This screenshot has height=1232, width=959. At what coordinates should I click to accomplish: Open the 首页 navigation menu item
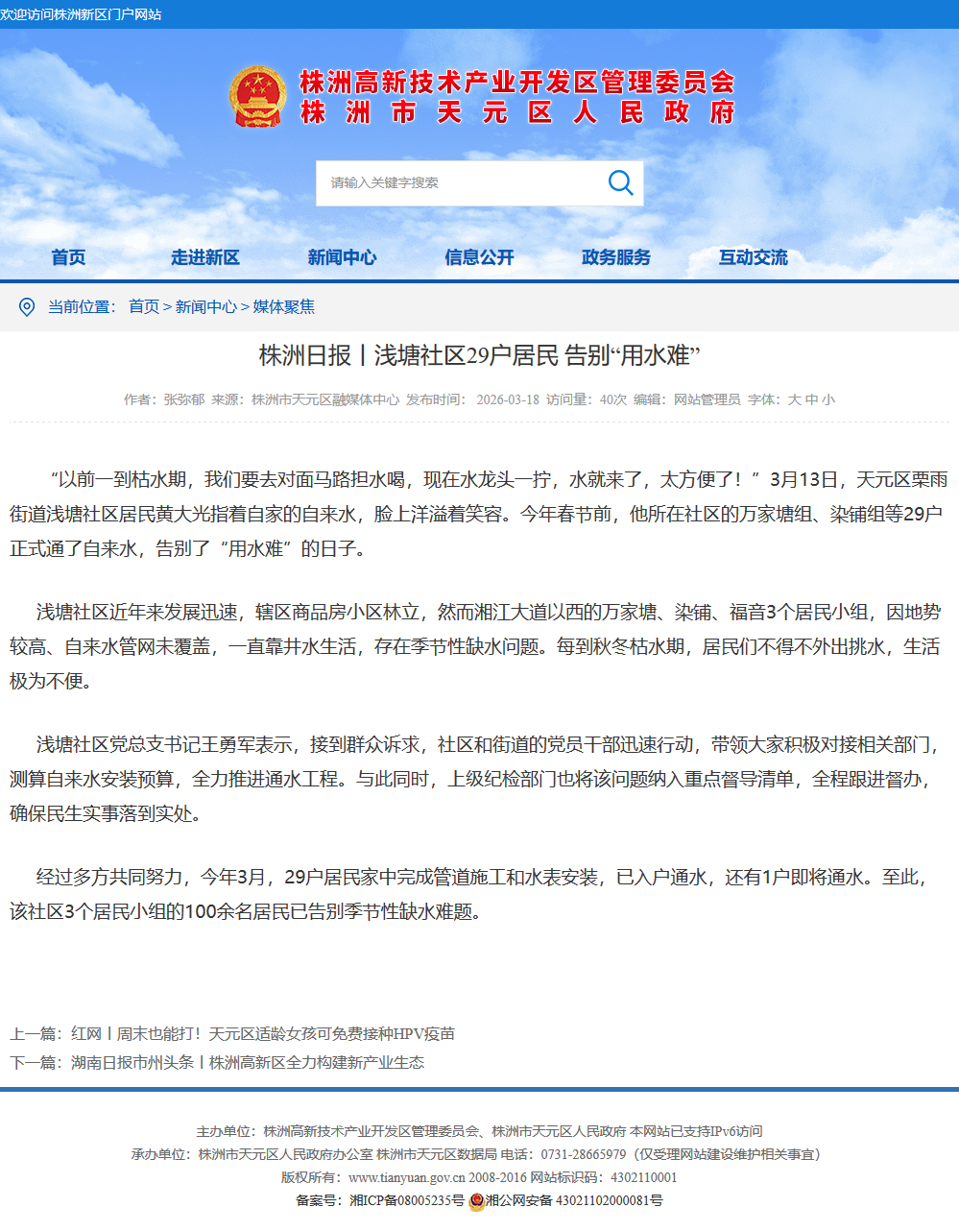[68, 257]
